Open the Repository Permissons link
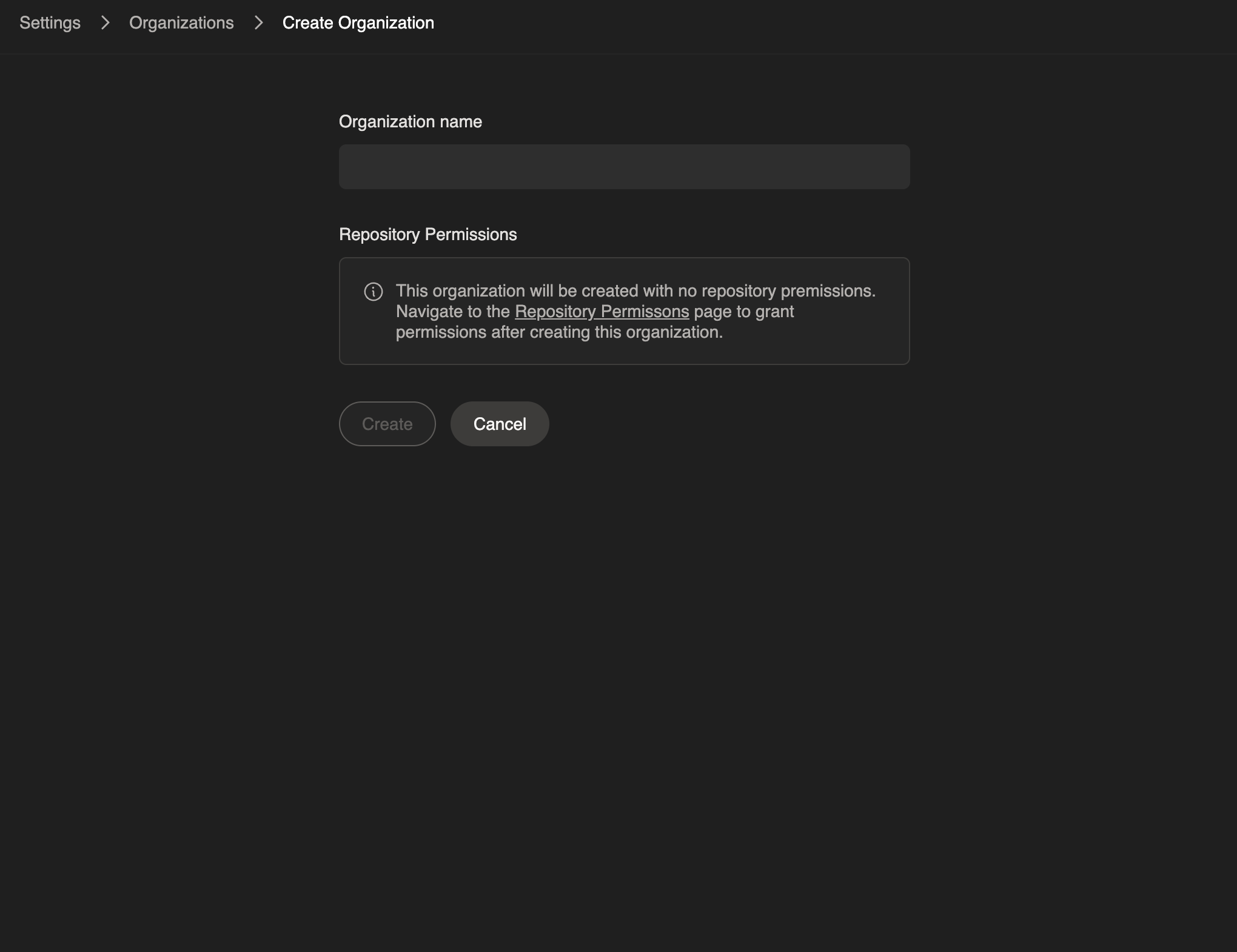Image resolution: width=1237 pixels, height=952 pixels. coord(602,312)
